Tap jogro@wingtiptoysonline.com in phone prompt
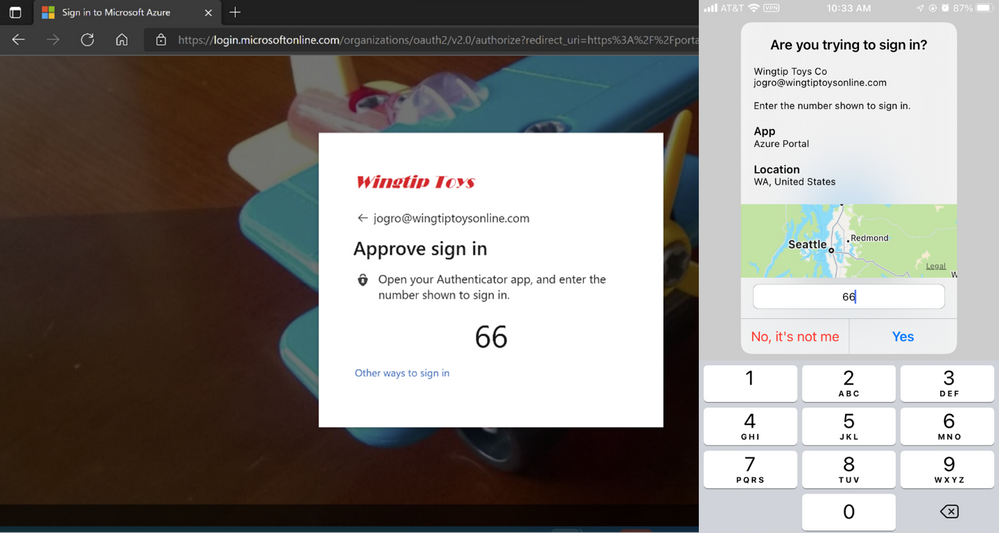The image size is (999, 533). click(820, 83)
